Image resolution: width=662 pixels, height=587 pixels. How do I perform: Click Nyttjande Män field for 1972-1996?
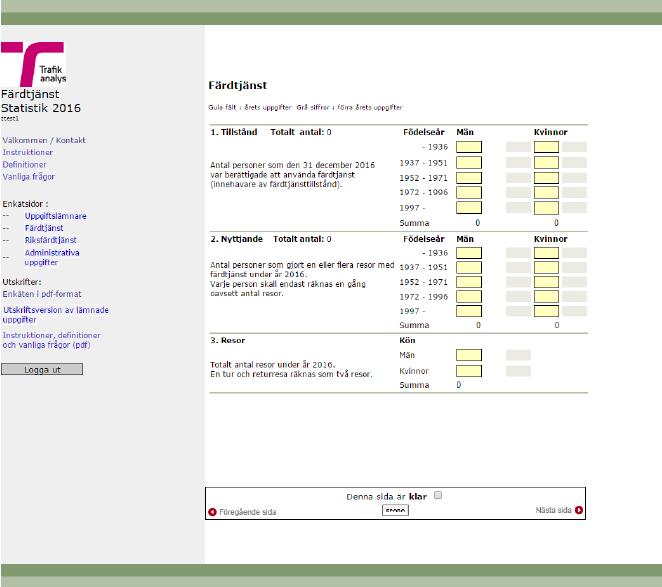[x=469, y=296]
